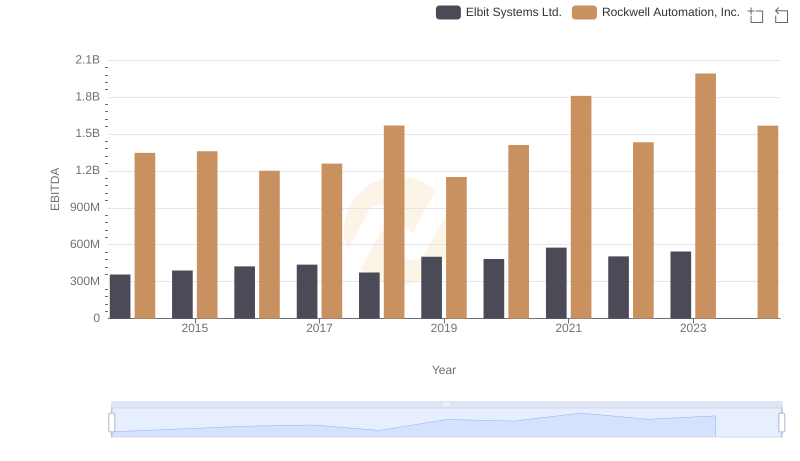Click the 900M y-axis label
The image size is (800, 461).
point(85,208)
